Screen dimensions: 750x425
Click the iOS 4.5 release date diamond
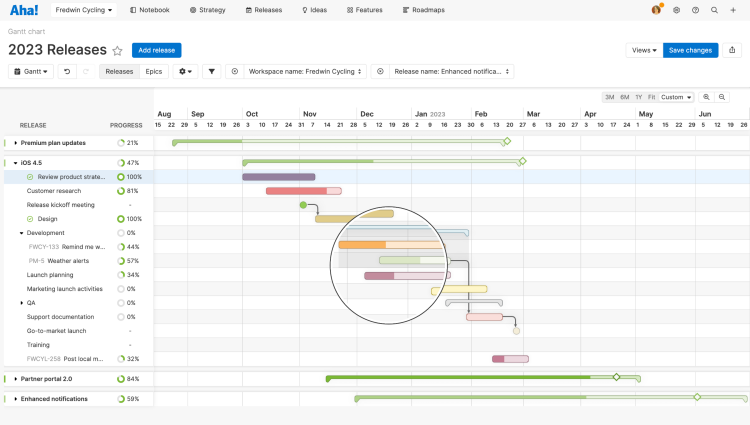tap(523, 161)
